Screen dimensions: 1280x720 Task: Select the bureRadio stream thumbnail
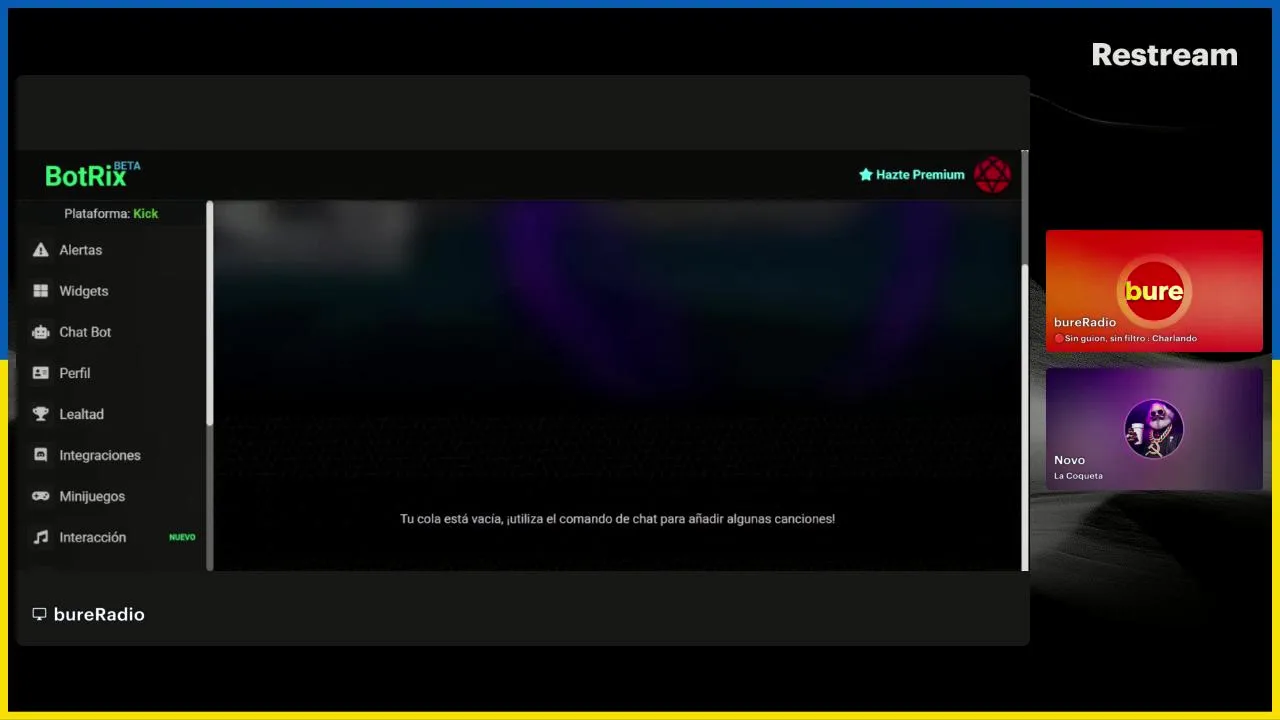1154,291
